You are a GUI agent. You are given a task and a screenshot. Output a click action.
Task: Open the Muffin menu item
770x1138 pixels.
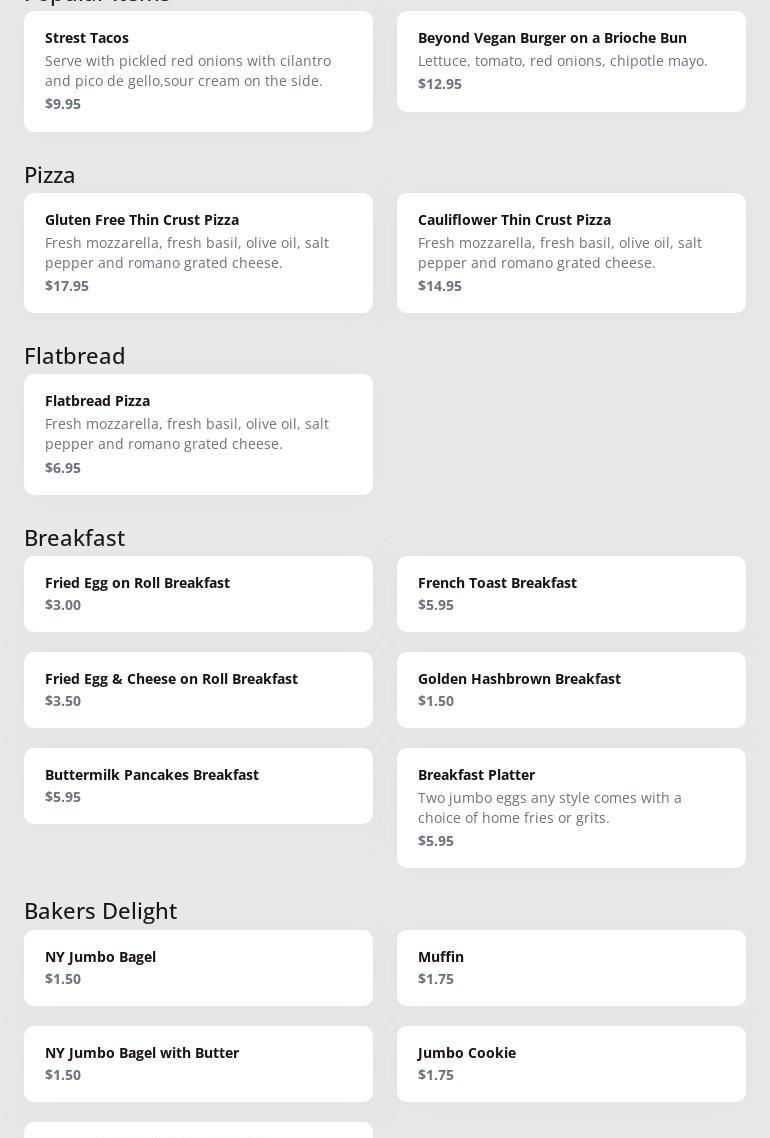[x=571, y=968]
